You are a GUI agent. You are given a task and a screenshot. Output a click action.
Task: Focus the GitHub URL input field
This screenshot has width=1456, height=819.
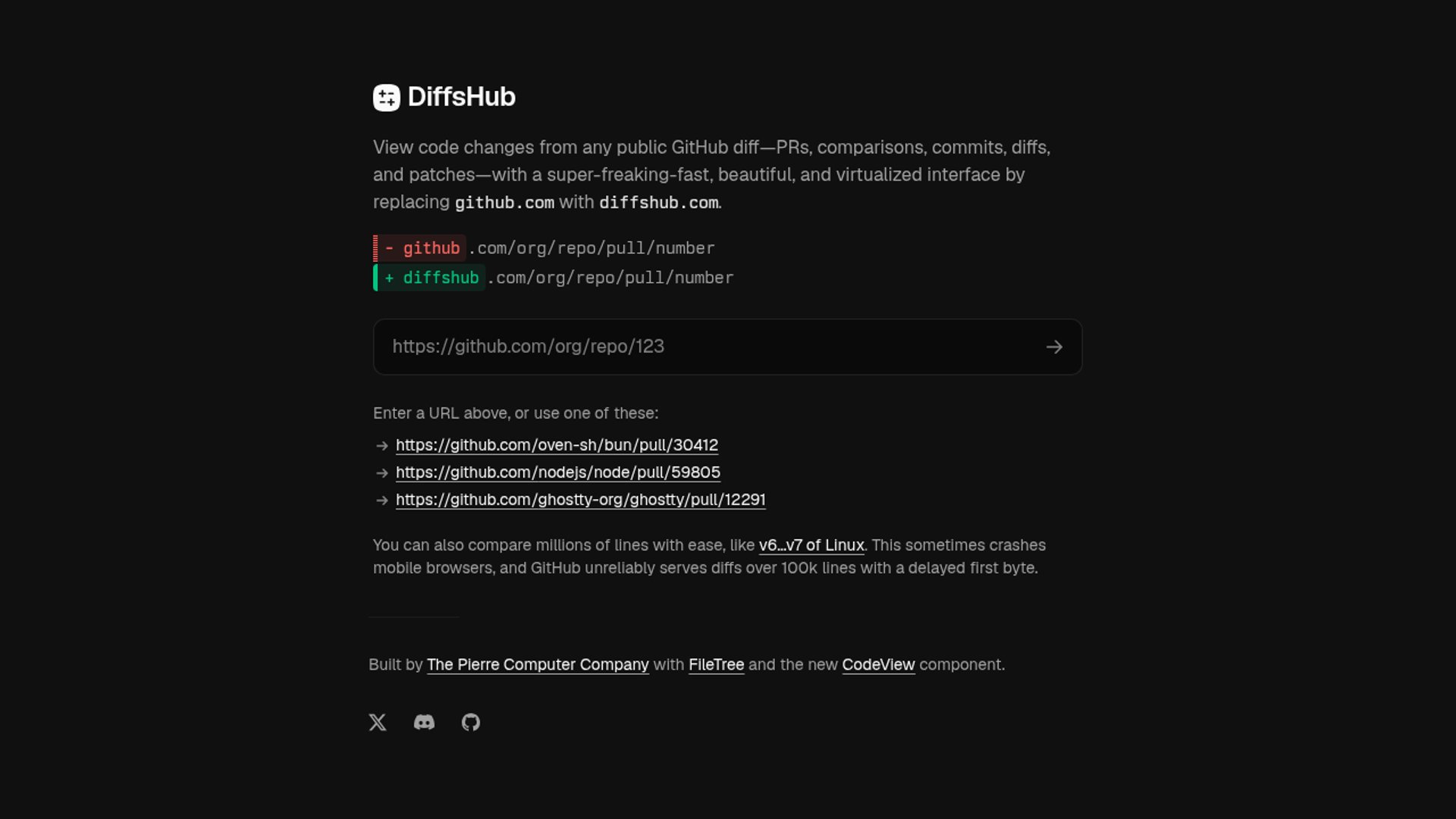[x=705, y=347]
